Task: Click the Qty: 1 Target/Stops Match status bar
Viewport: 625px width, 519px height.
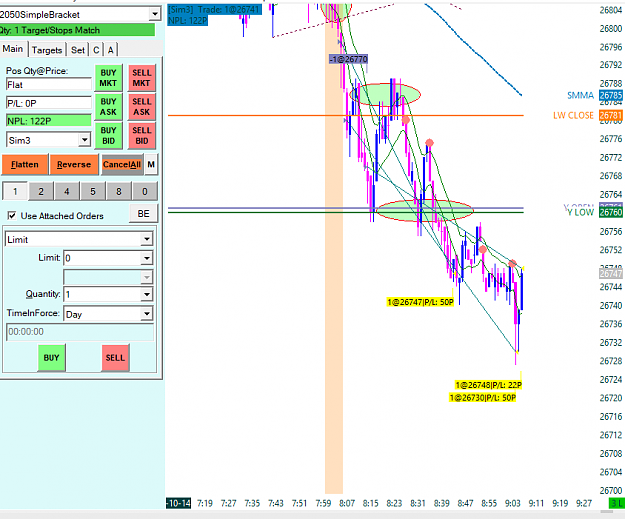Action: pyautogui.click(x=77, y=30)
